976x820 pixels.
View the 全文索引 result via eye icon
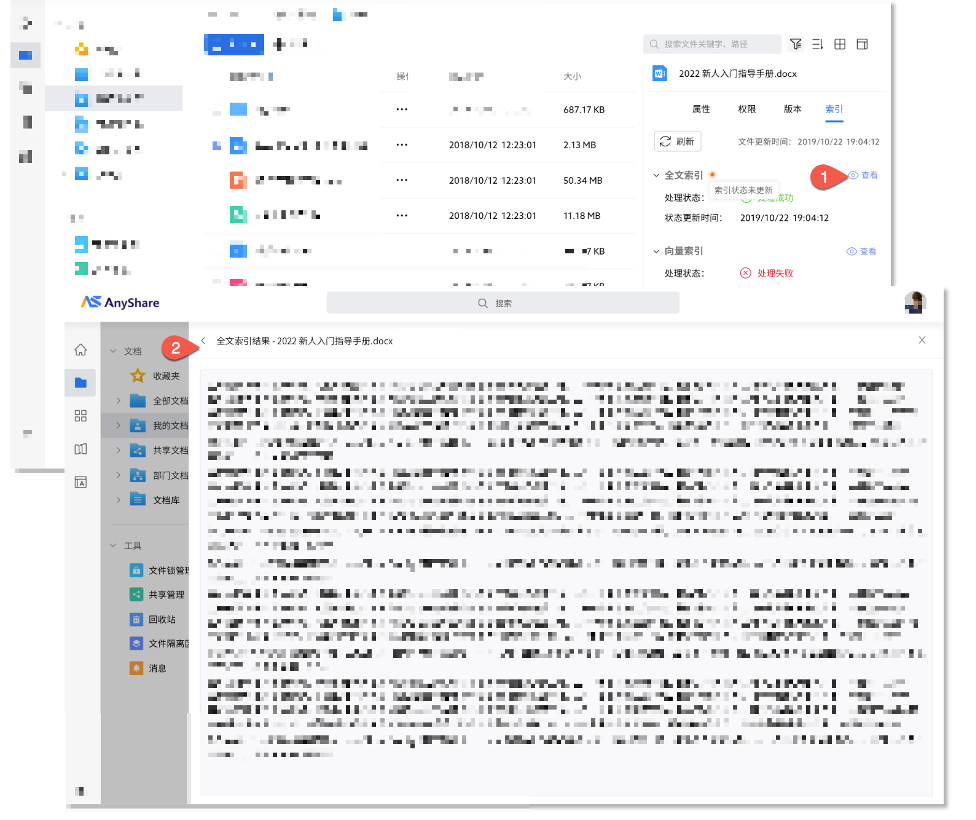862,175
